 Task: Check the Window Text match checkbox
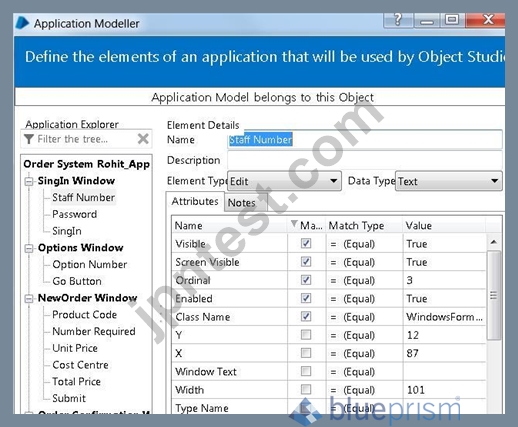coord(306,371)
